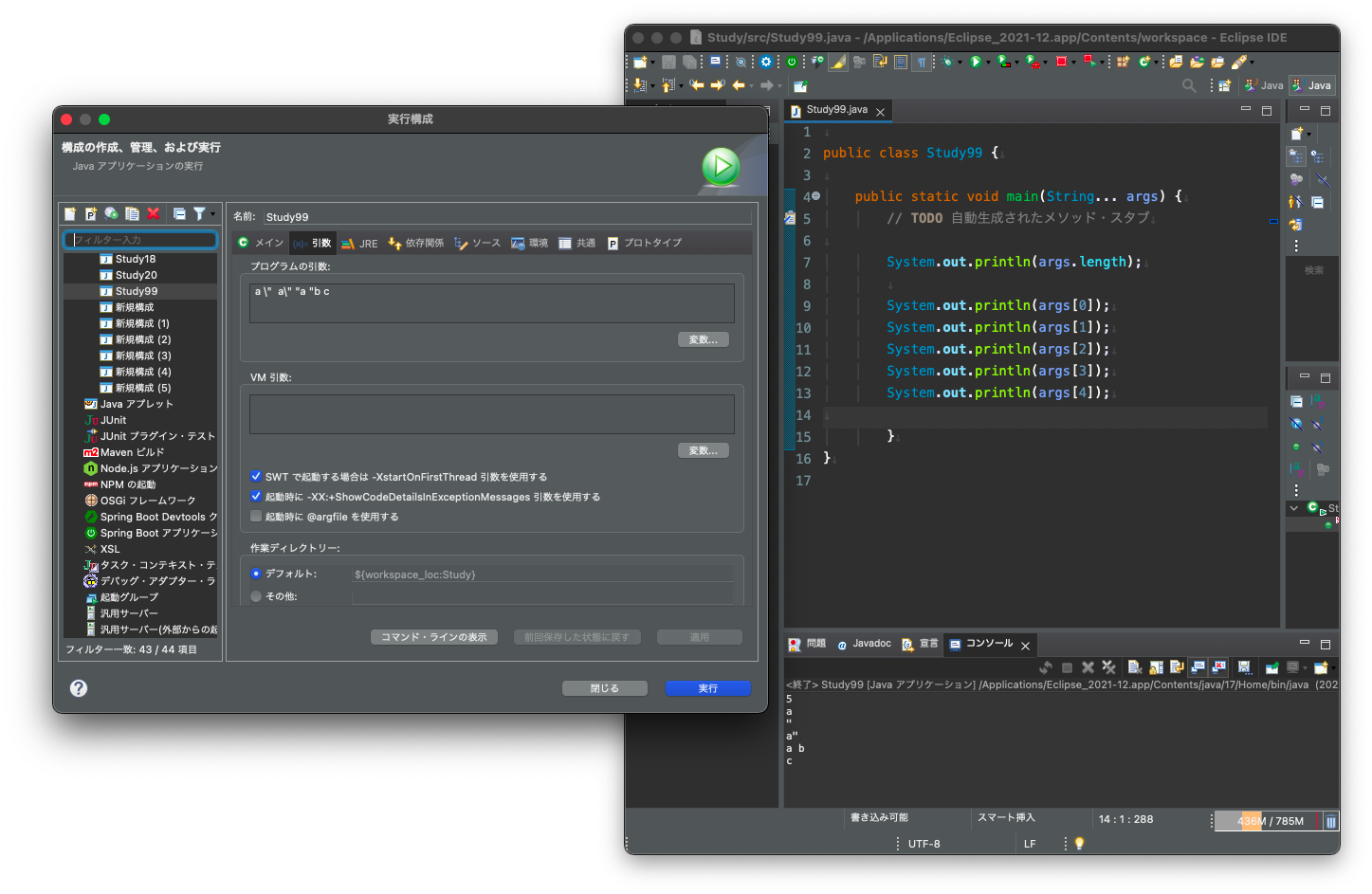Viewport: 1372px width, 894px height.
Task: Click the new launch configuration icon
Action: click(x=70, y=214)
